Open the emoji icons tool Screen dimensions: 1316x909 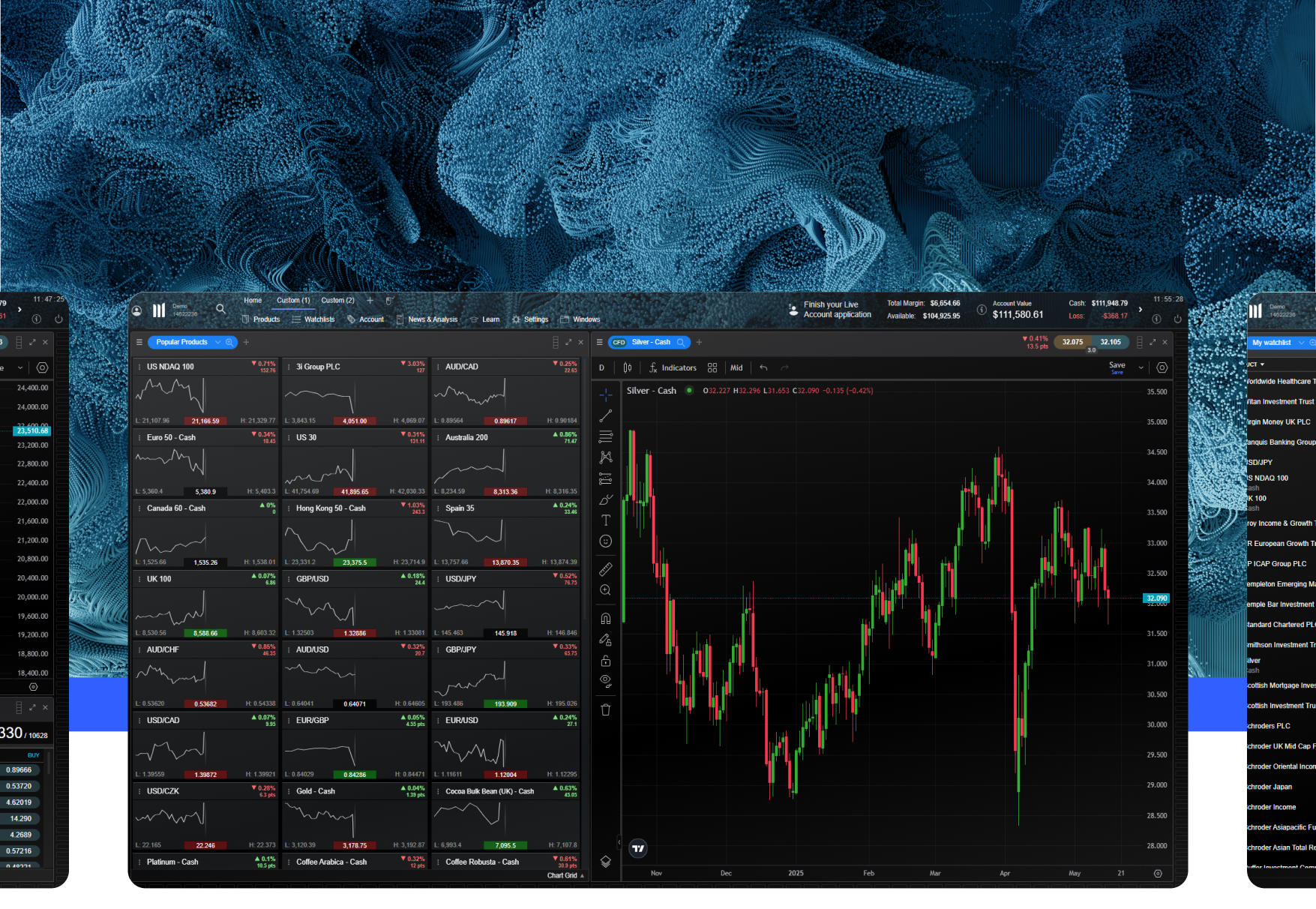pyautogui.click(x=606, y=541)
